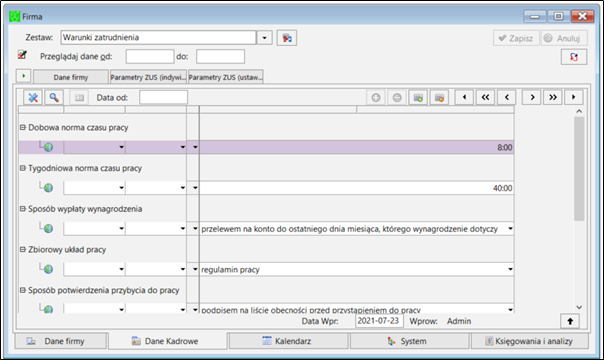Open the Zestaw dropdown arrow
This screenshot has width=604, height=360.
pos(264,38)
